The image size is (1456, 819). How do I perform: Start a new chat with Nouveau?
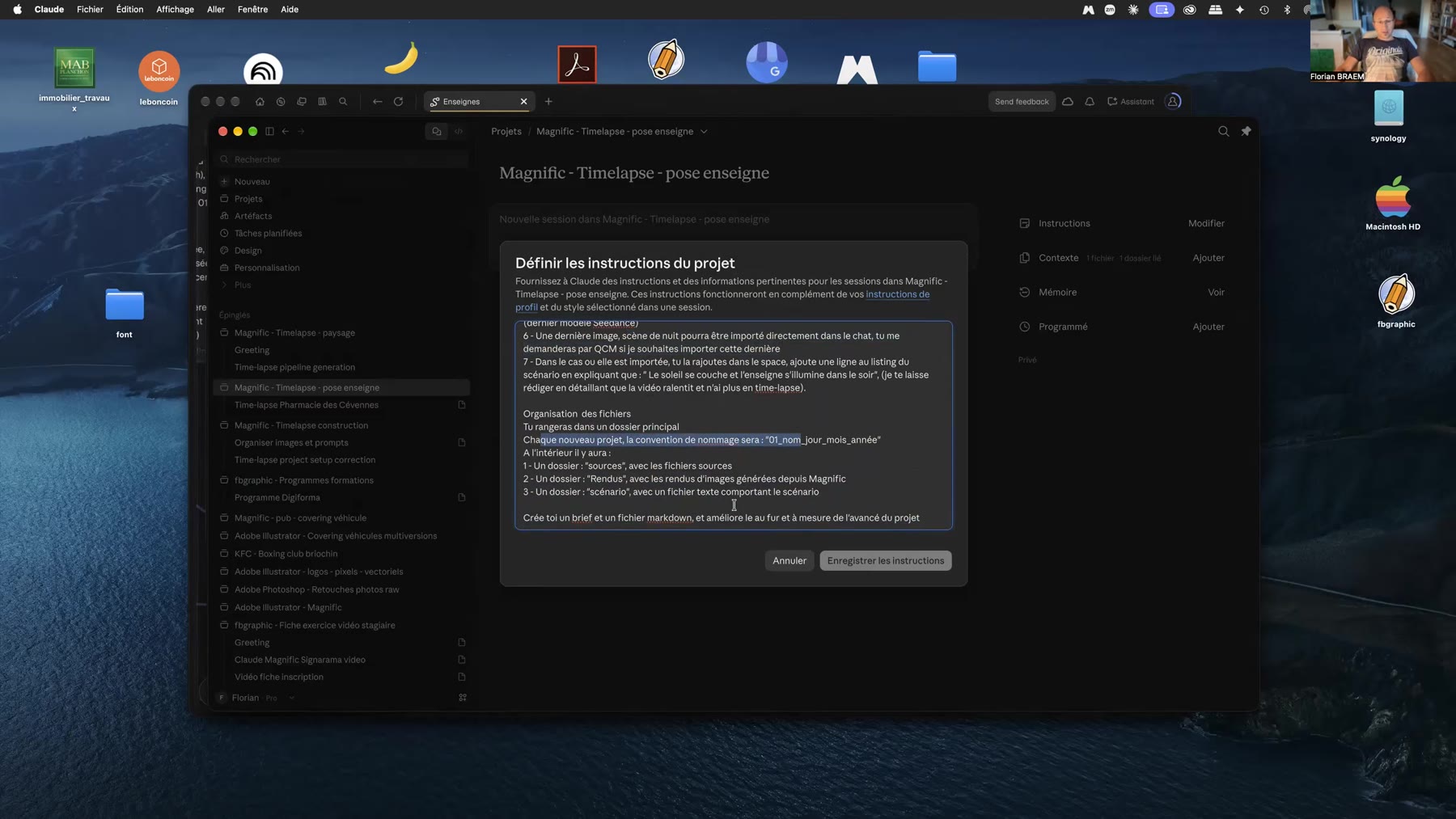(252, 182)
